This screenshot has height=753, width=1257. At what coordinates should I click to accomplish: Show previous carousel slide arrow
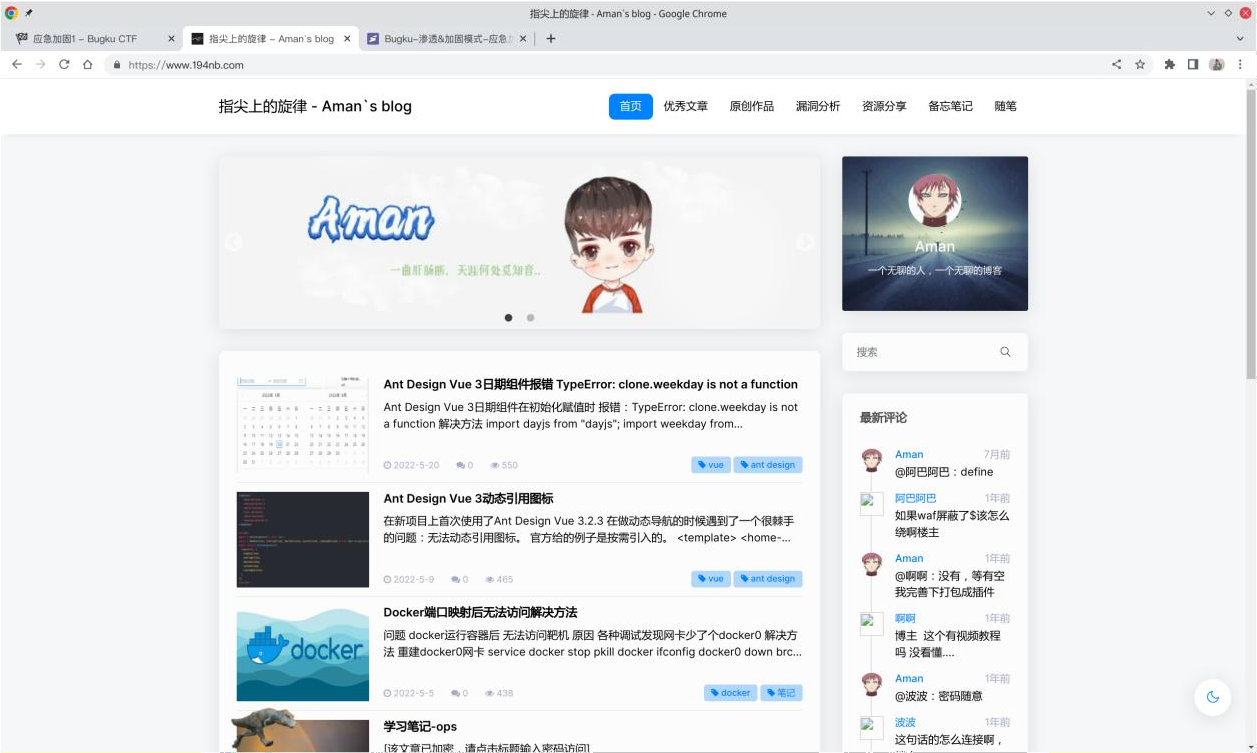pos(234,242)
